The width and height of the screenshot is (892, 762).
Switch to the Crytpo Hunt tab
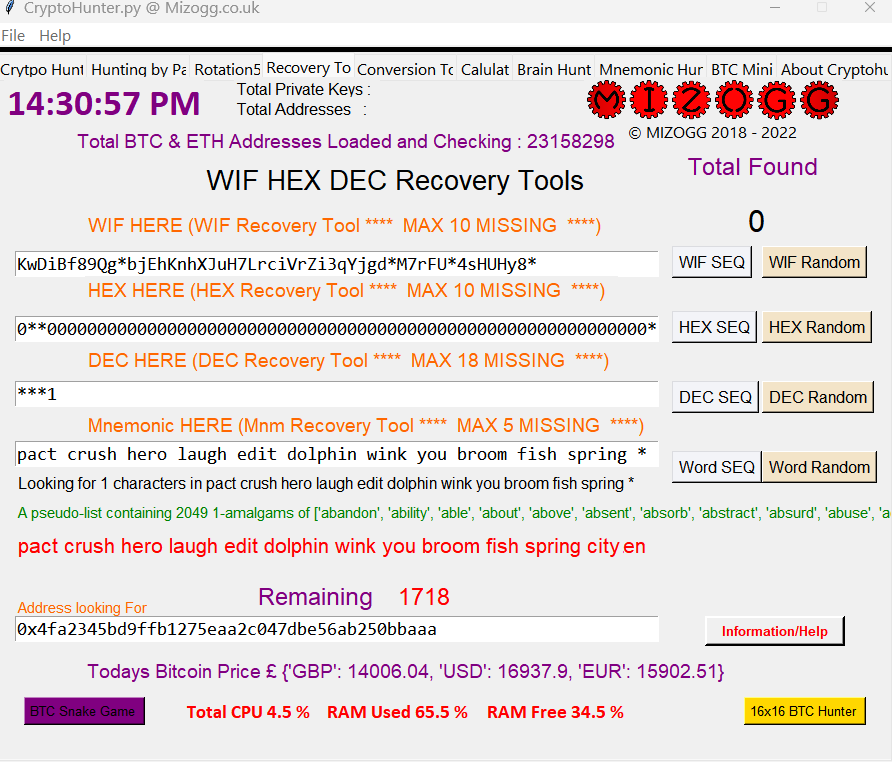(x=43, y=69)
